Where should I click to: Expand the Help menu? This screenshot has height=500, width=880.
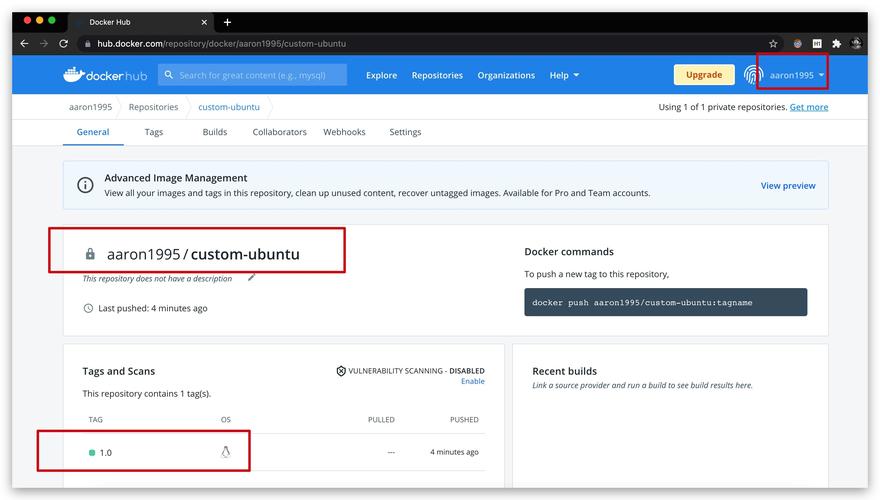point(564,75)
